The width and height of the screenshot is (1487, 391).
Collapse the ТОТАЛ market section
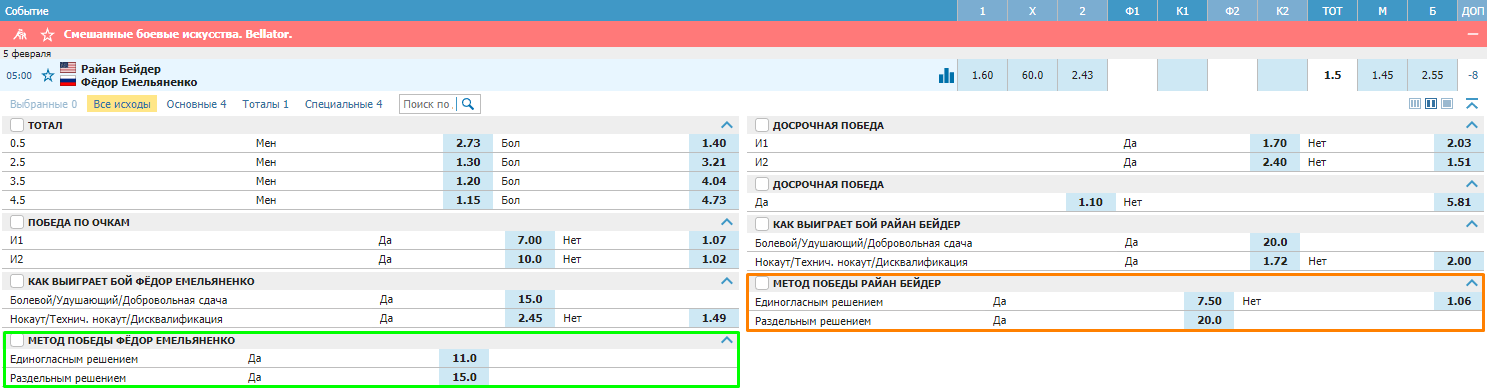728,125
